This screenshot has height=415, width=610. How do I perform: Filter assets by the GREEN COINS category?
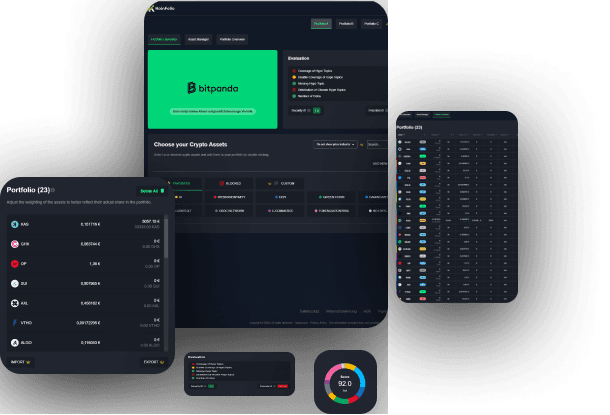[331, 197]
